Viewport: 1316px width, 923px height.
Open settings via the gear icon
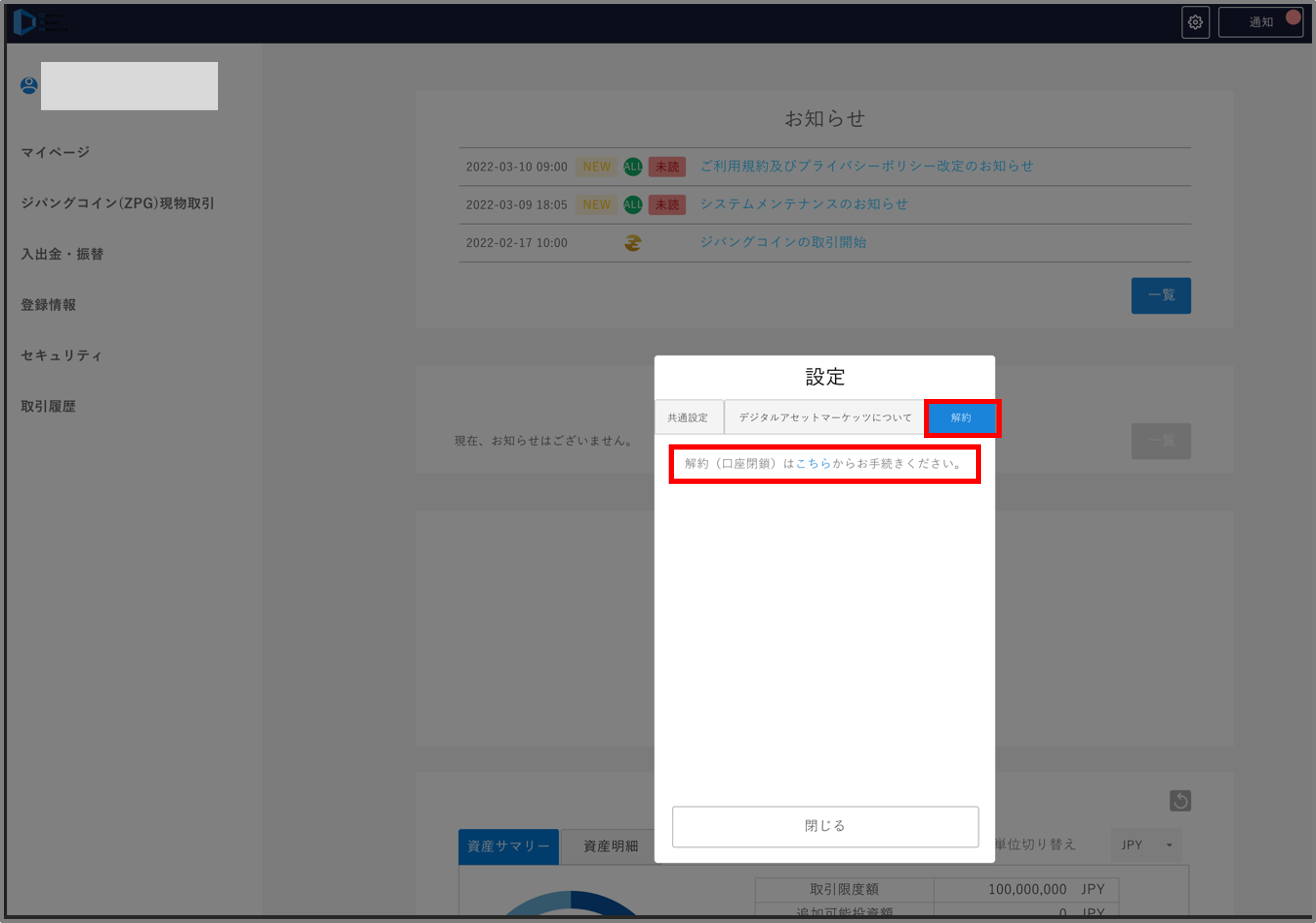1195,22
